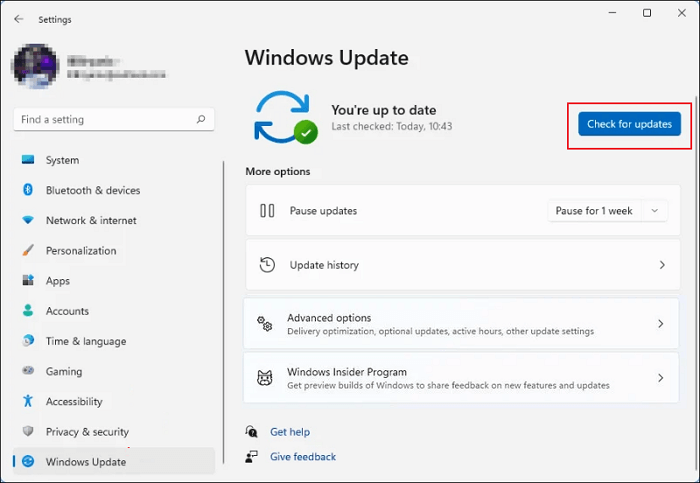Expand Update history with chevron arrow
Viewport: 700px width, 483px height.
661,265
